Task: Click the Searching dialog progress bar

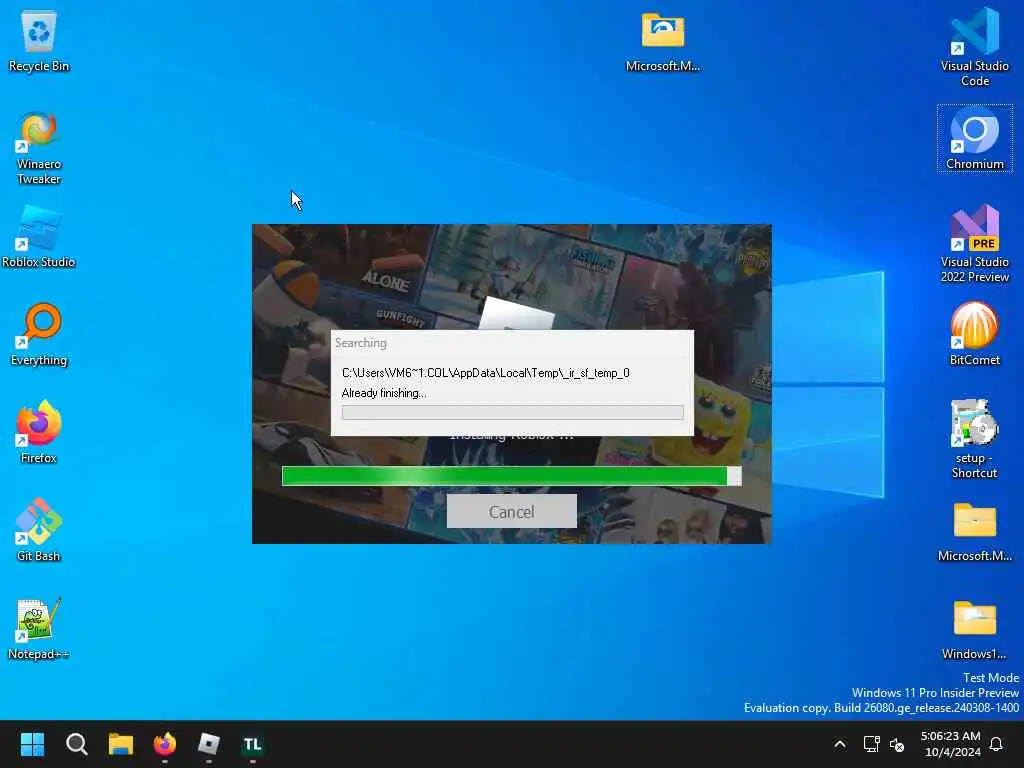Action: tap(513, 412)
